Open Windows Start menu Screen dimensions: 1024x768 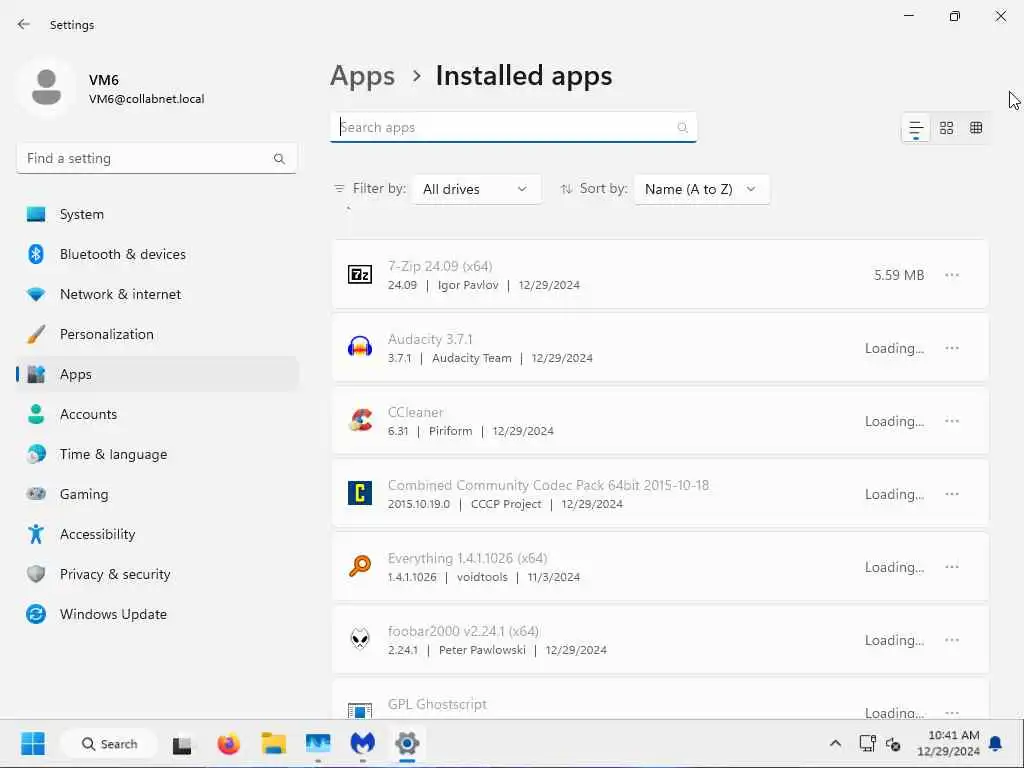click(x=33, y=743)
